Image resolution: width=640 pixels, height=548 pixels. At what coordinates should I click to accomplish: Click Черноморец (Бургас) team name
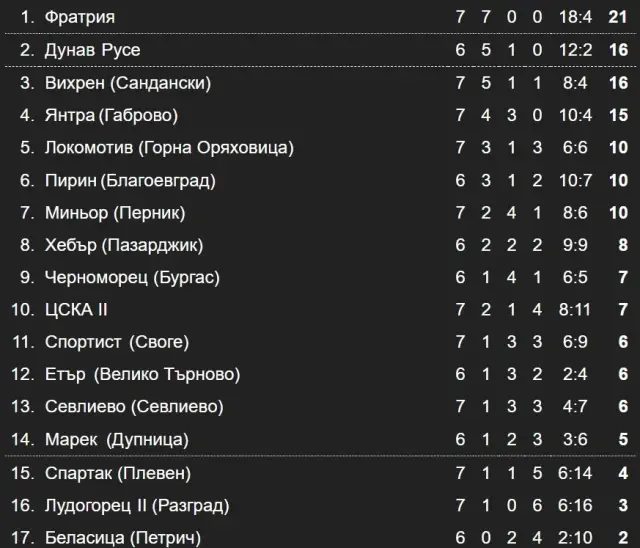pos(132,277)
